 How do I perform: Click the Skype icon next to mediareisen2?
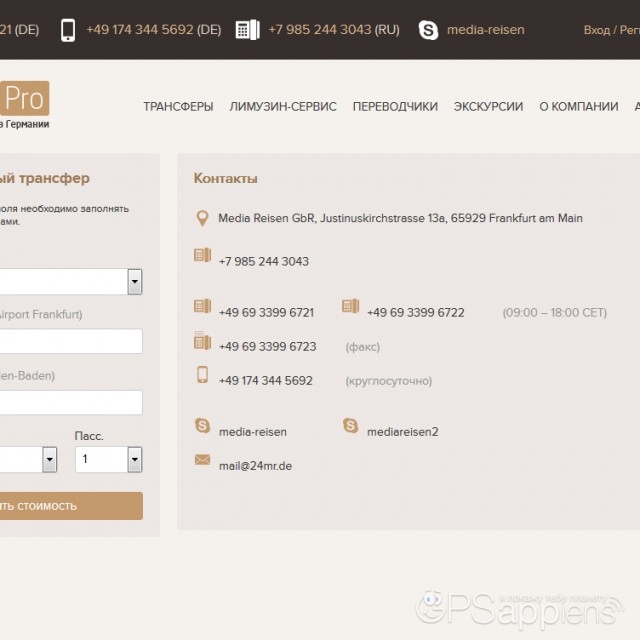[350, 426]
